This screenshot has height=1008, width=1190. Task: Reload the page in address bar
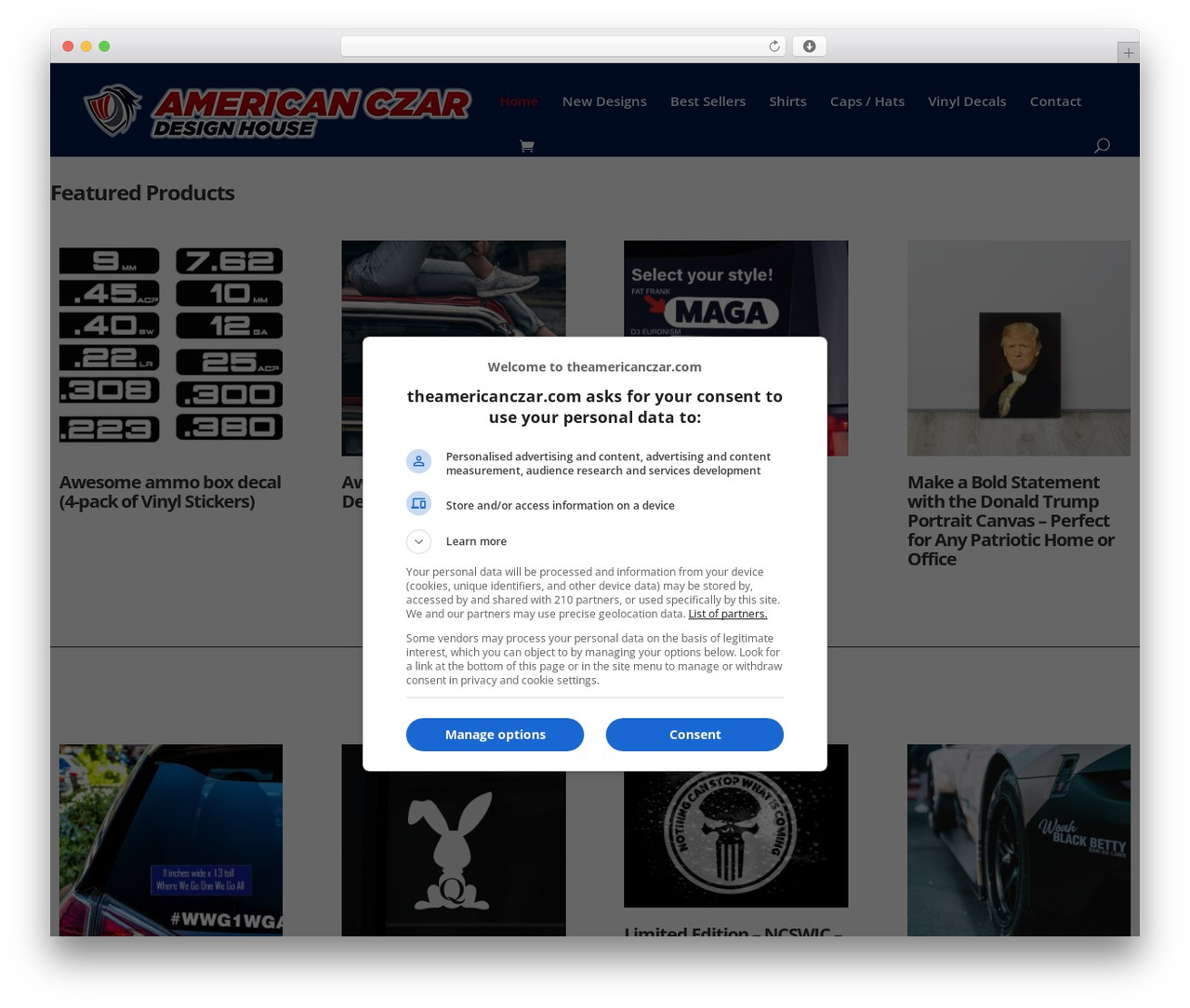773,46
